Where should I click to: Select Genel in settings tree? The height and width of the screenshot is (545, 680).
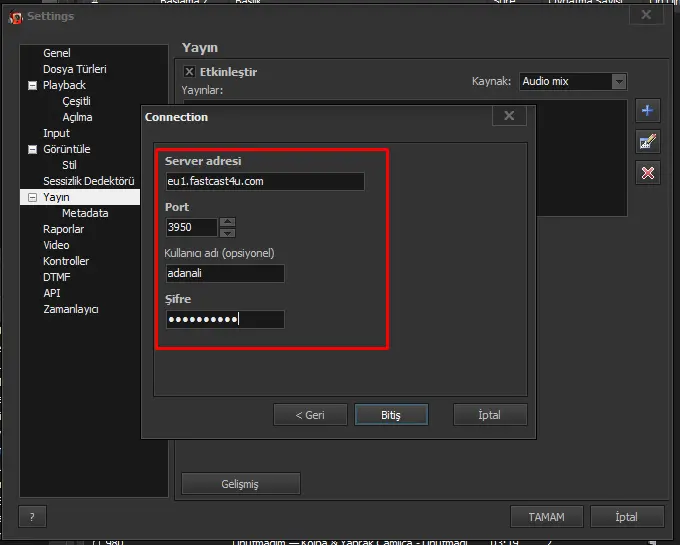coord(57,53)
